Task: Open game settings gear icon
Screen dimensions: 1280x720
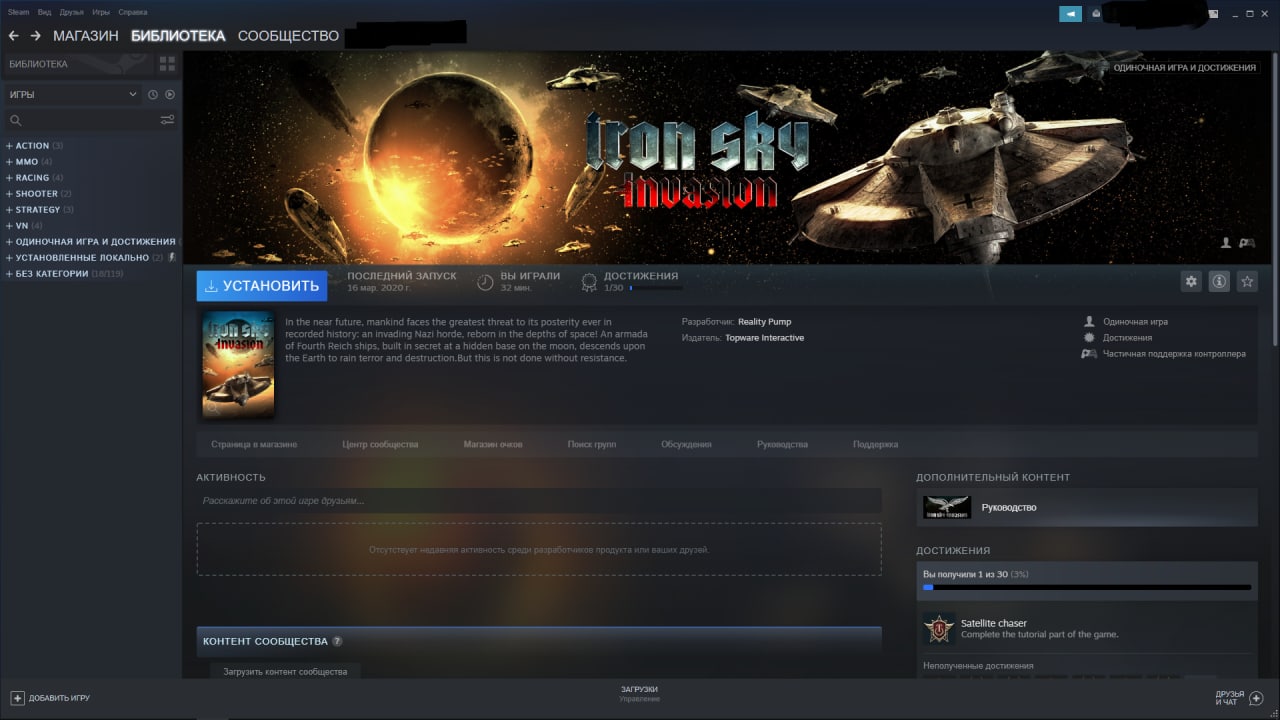Action: [x=1191, y=282]
